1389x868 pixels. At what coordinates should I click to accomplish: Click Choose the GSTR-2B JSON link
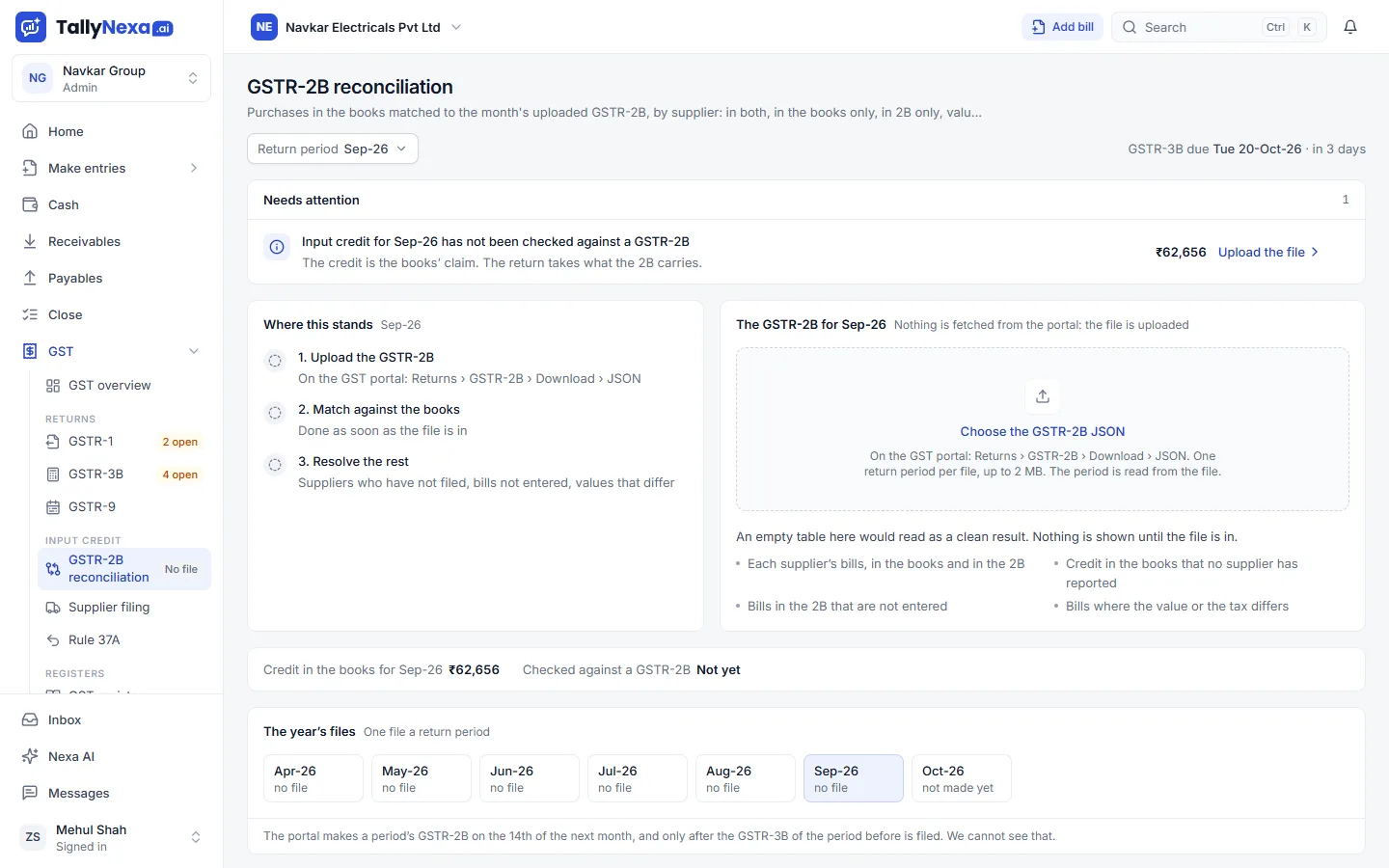point(1043,431)
